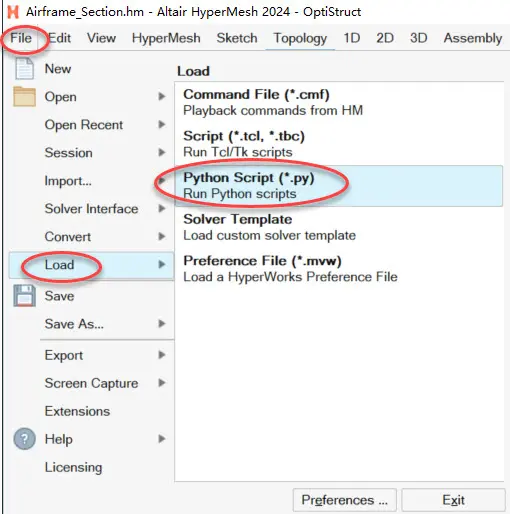
Task: Select Preference File (*.mvw) entry
Action: tap(338, 269)
